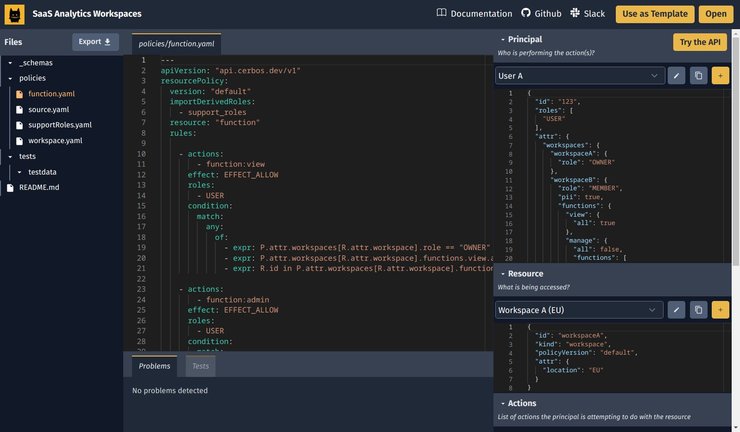
Task: Add a new principal with plus button
Action: [720, 75]
